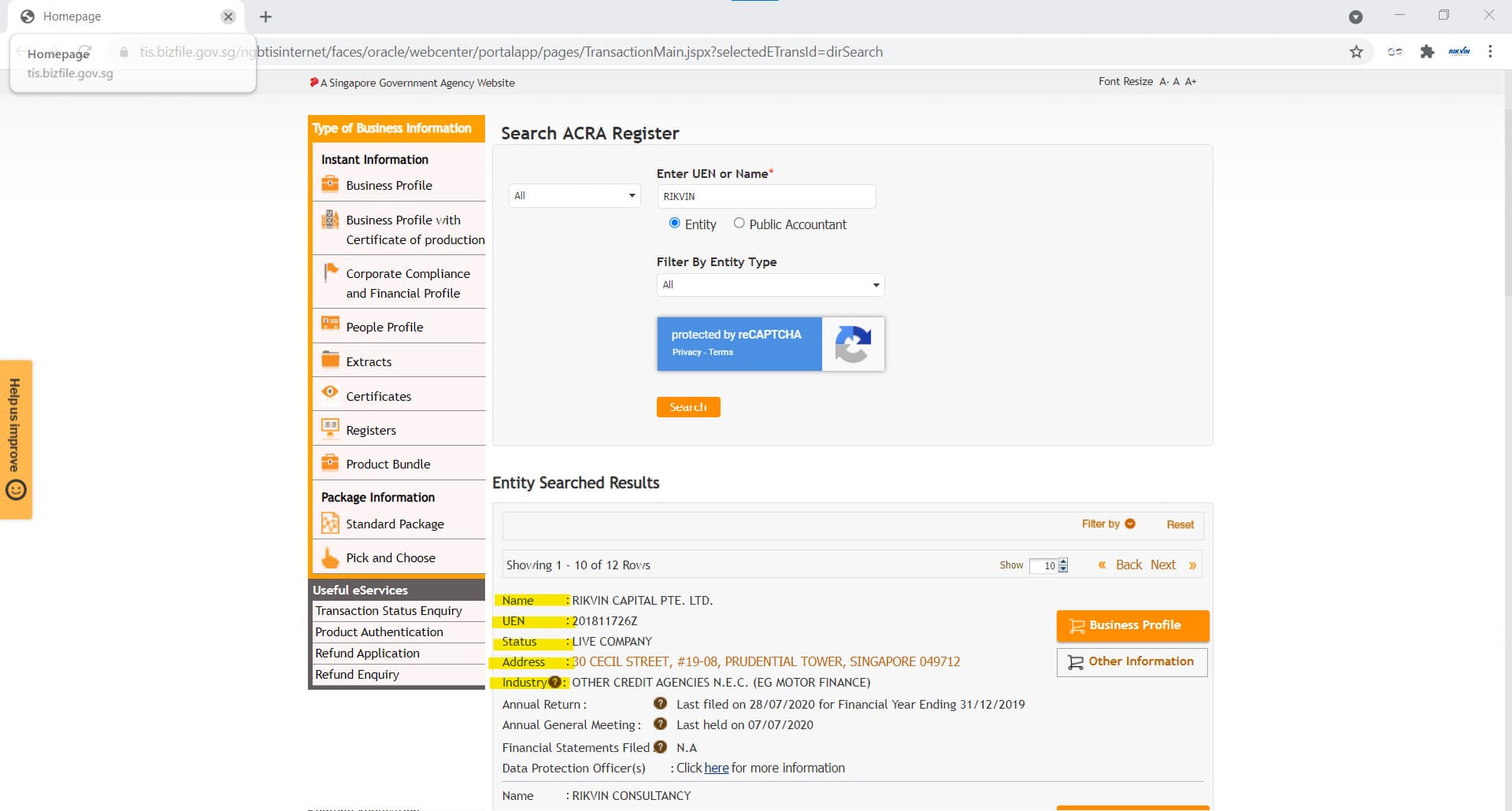Click the Reset filter link
Viewport: 1512px width, 811px height.
tap(1180, 524)
